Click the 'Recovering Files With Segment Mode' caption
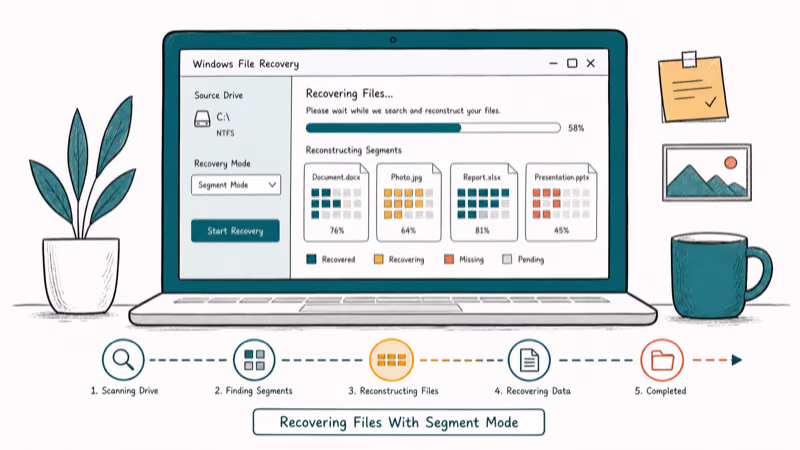The image size is (800, 450). pos(399,422)
